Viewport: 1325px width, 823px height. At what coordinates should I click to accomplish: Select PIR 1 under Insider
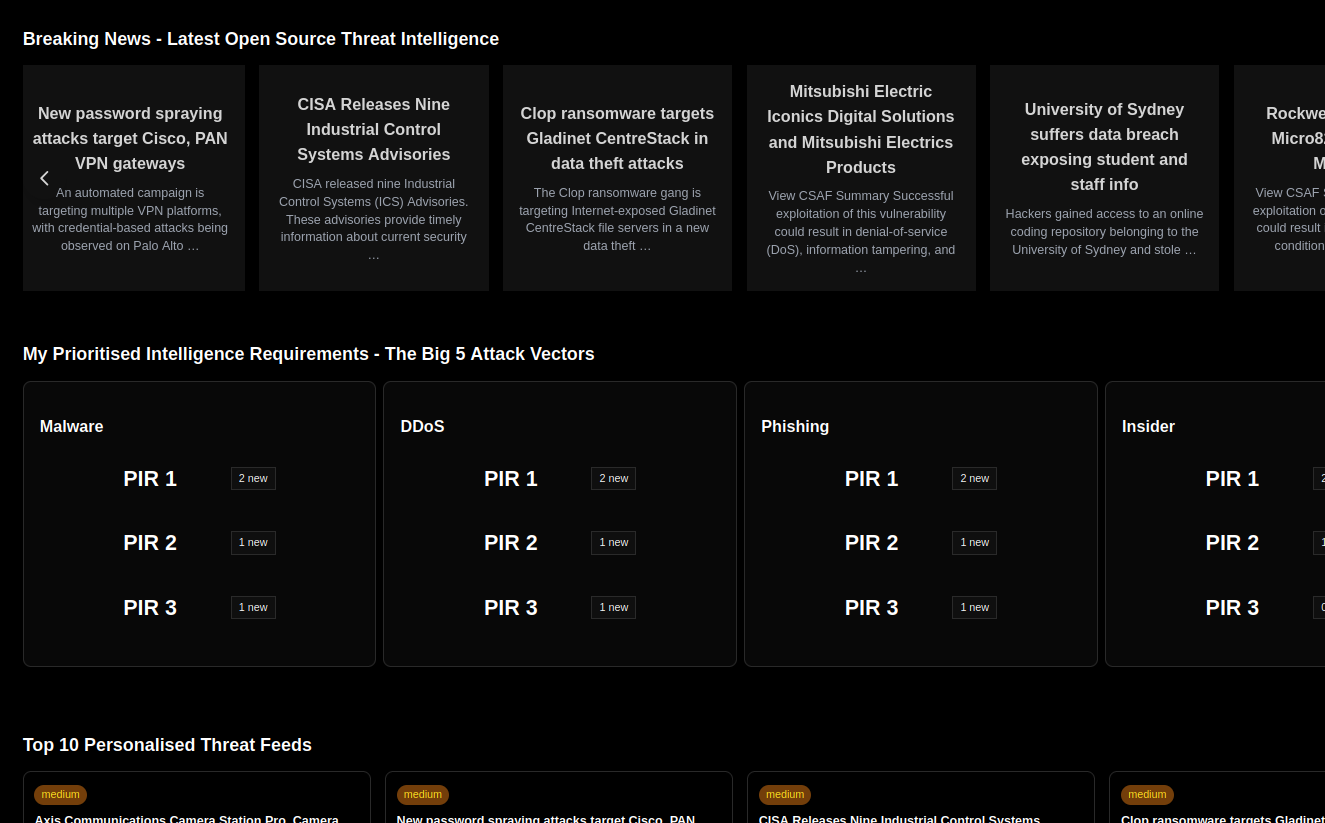pyautogui.click(x=1231, y=479)
